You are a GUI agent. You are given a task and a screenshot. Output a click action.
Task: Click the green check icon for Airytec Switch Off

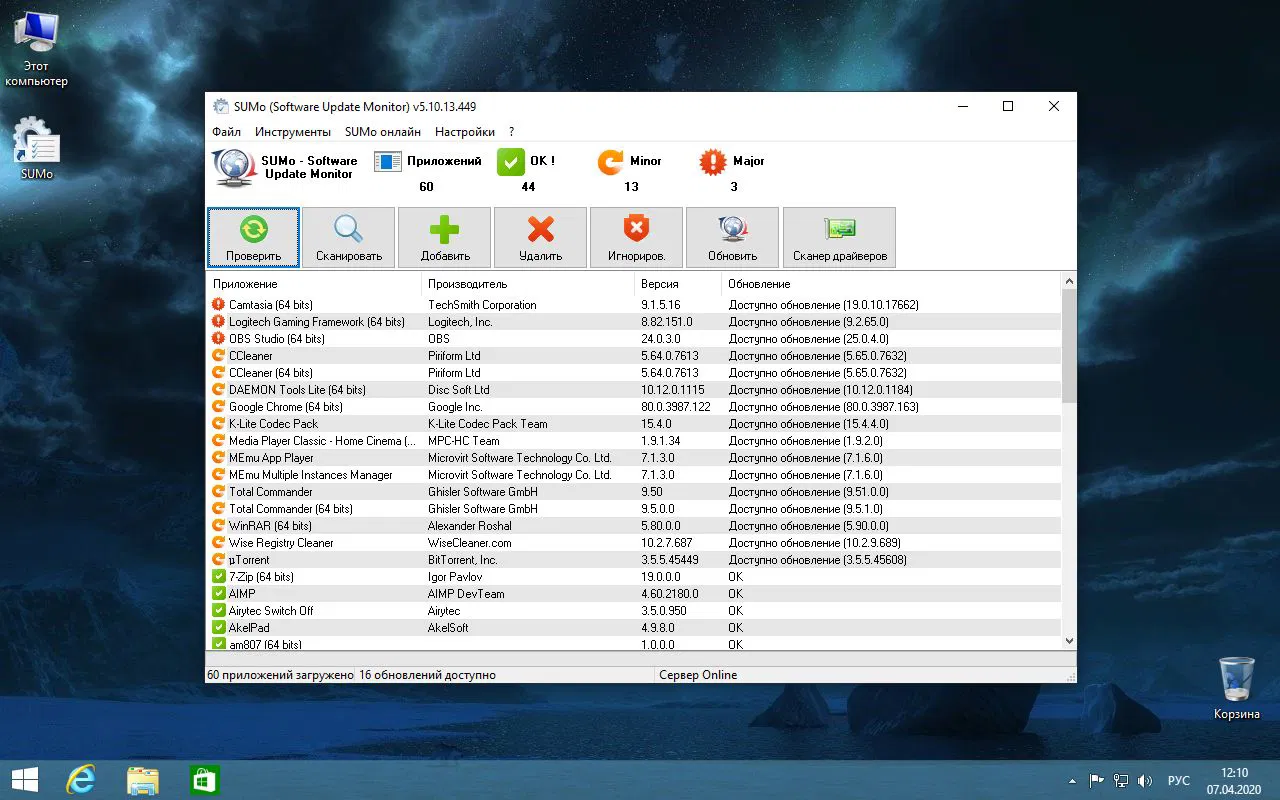(219, 611)
